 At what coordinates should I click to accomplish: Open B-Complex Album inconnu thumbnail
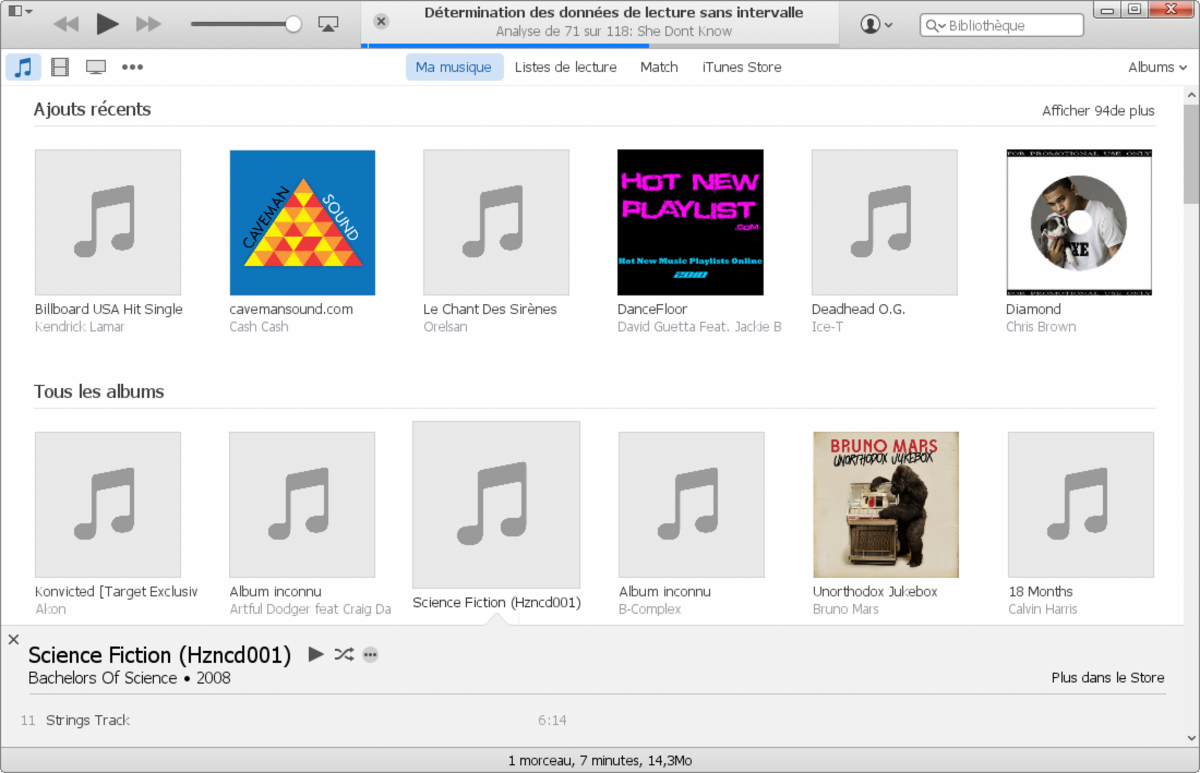coord(691,504)
